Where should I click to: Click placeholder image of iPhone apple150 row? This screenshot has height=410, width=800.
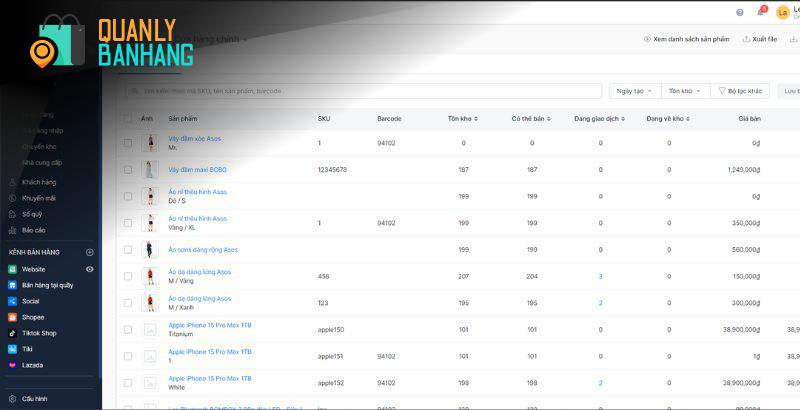(149, 329)
